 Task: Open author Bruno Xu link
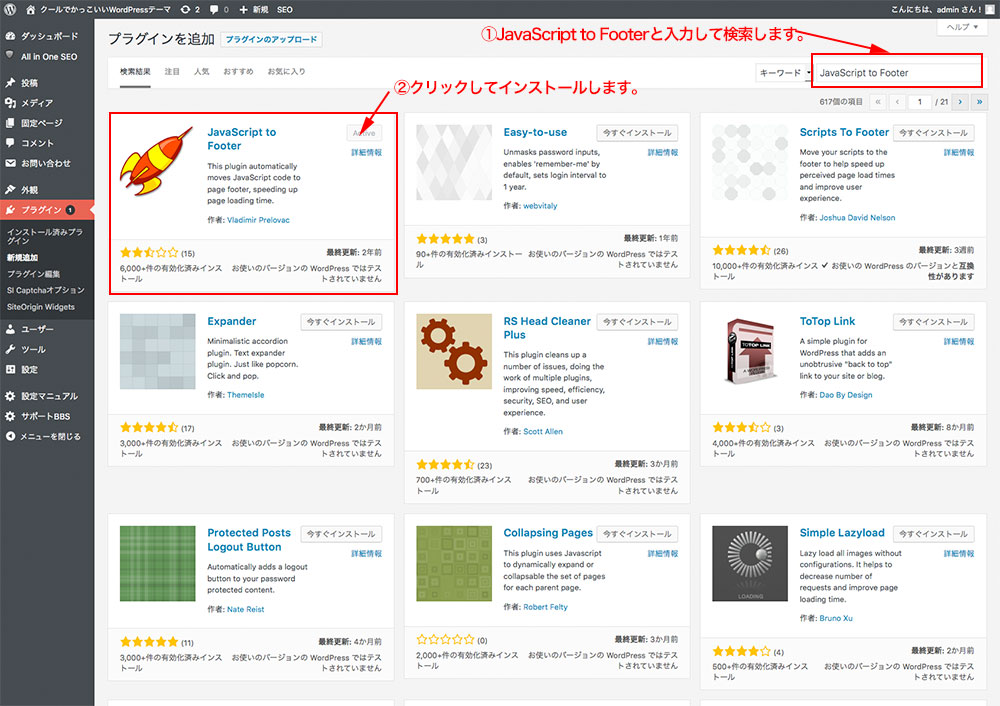836,618
